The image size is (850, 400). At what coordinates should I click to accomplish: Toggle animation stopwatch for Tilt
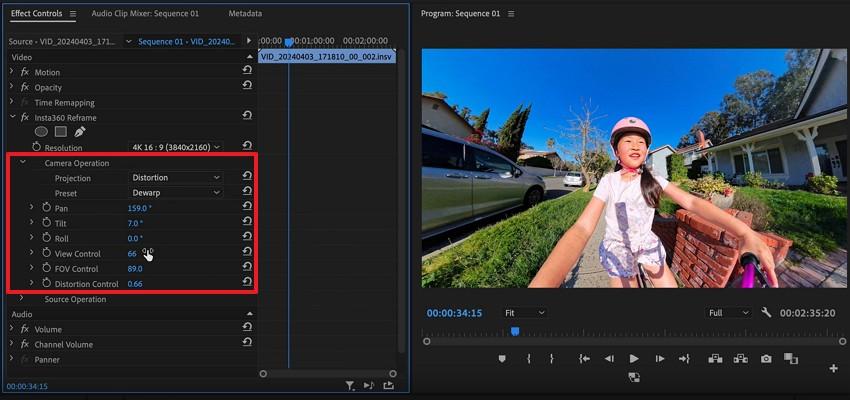pyautogui.click(x=47, y=223)
